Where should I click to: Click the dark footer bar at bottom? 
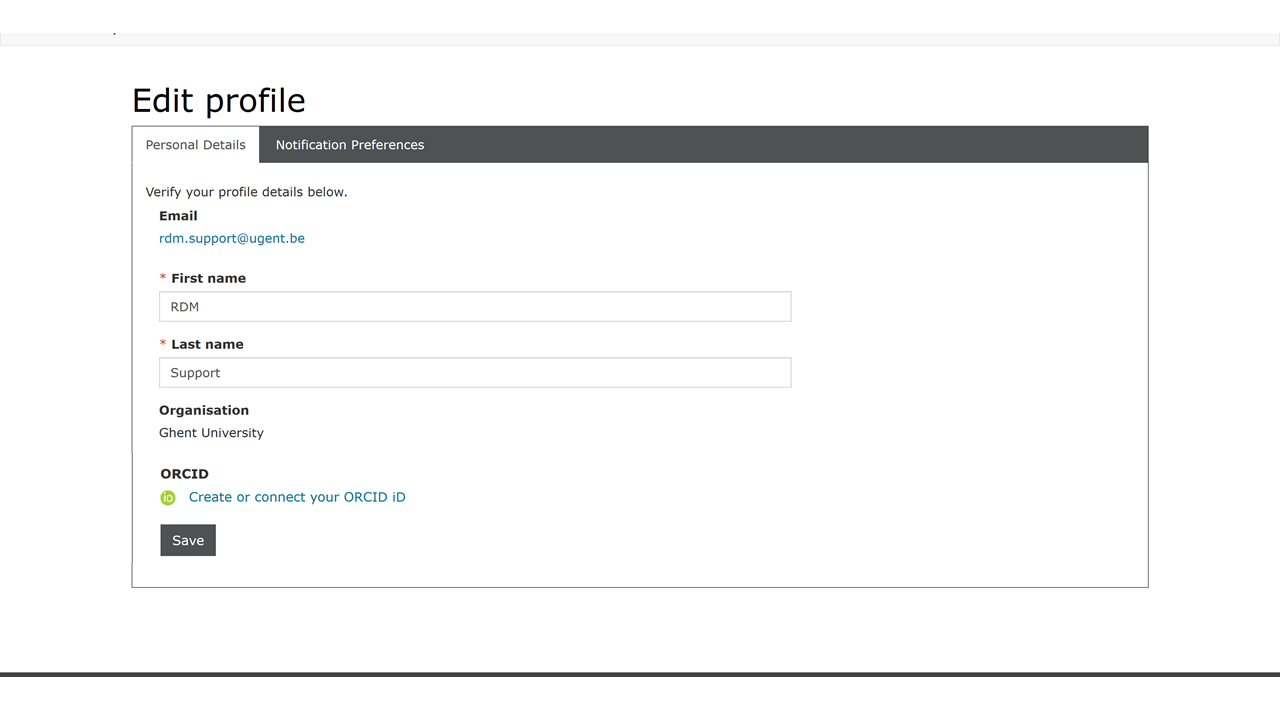(x=640, y=675)
